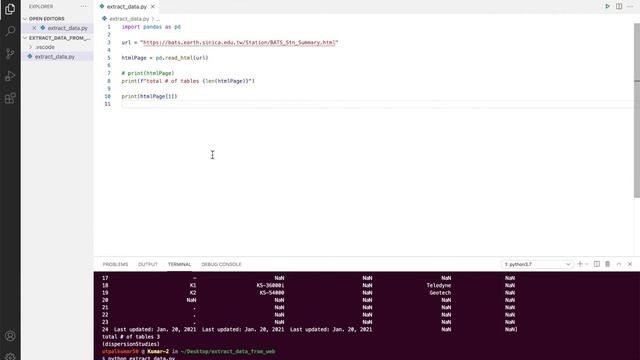Select extract_data.py under Open Editors
This screenshot has width=640, height=360.
point(67,28)
